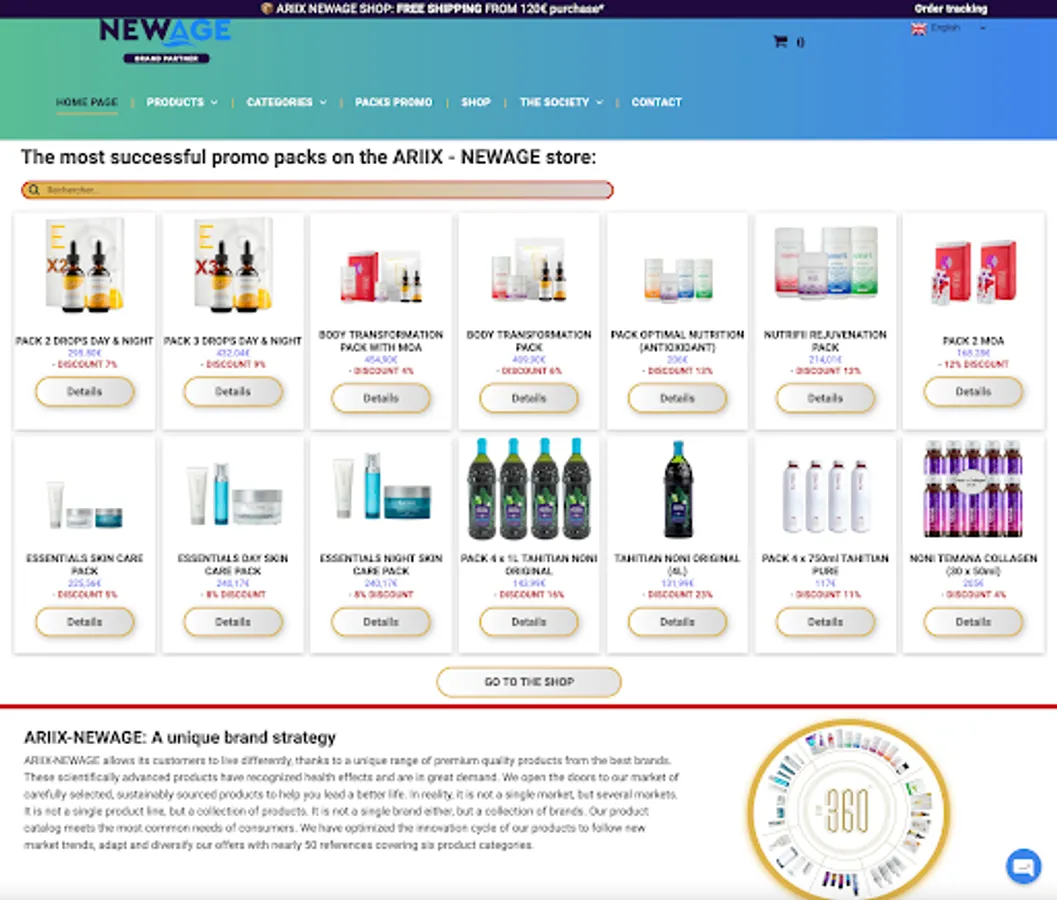This screenshot has height=900, width=1057.
Task: View details for Pack 2 MOA
Action: 973,392
